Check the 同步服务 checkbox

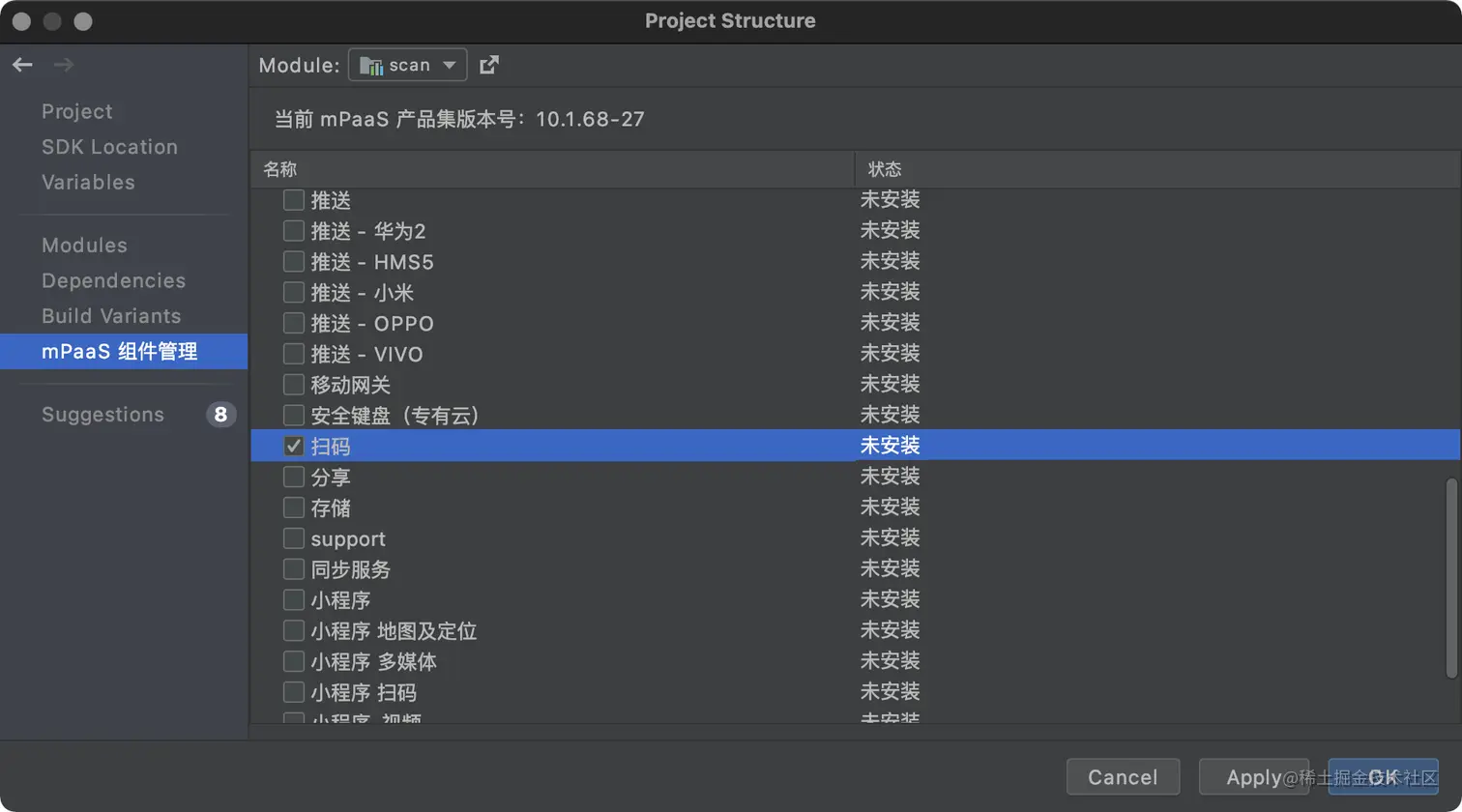(294, 569)
